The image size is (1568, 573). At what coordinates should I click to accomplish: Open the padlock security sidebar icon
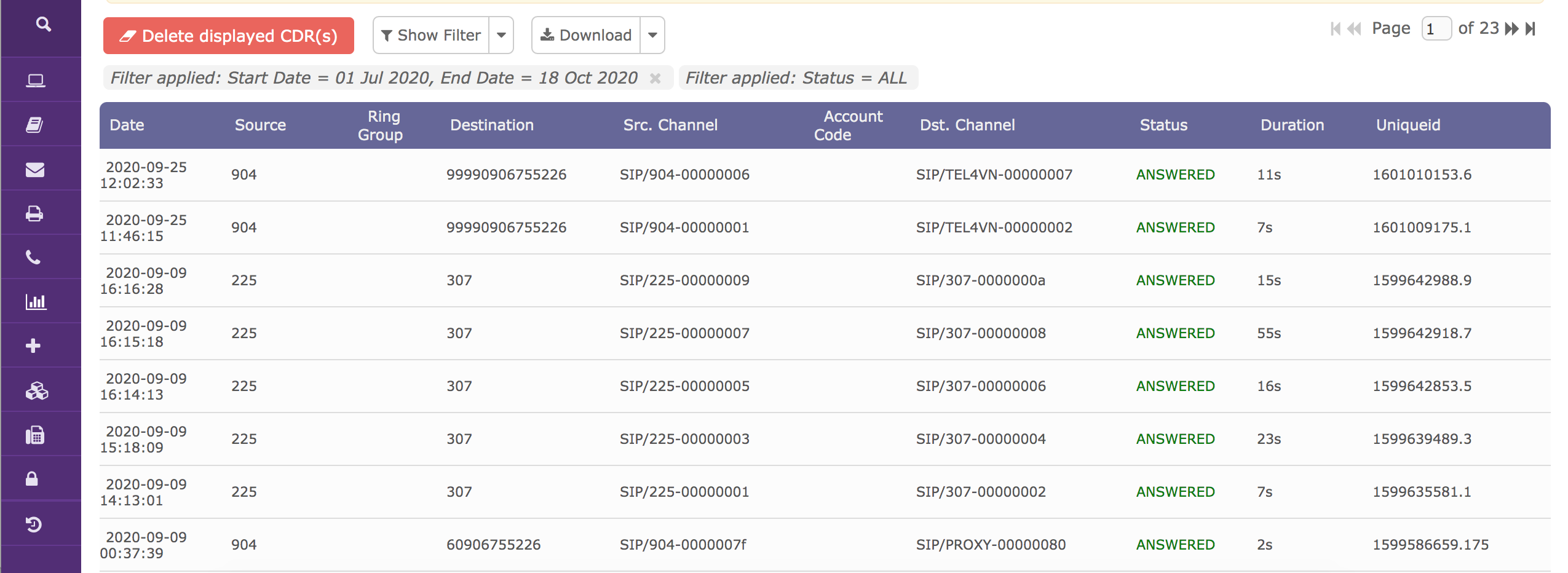click(x=32, y=479)
